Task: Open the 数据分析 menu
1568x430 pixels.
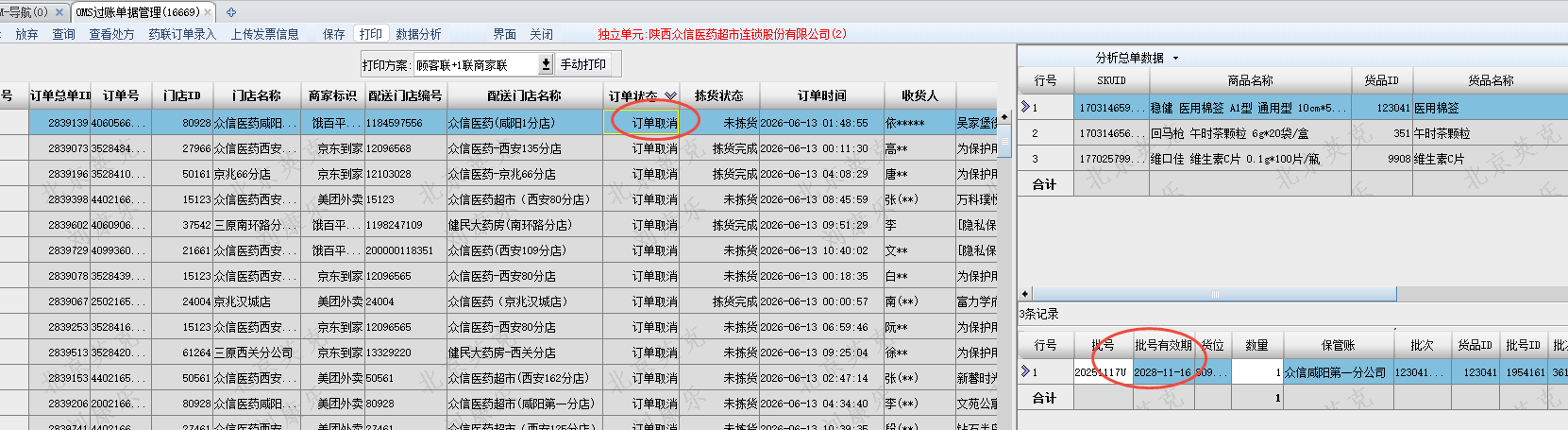Action: (x=418, y=34)
